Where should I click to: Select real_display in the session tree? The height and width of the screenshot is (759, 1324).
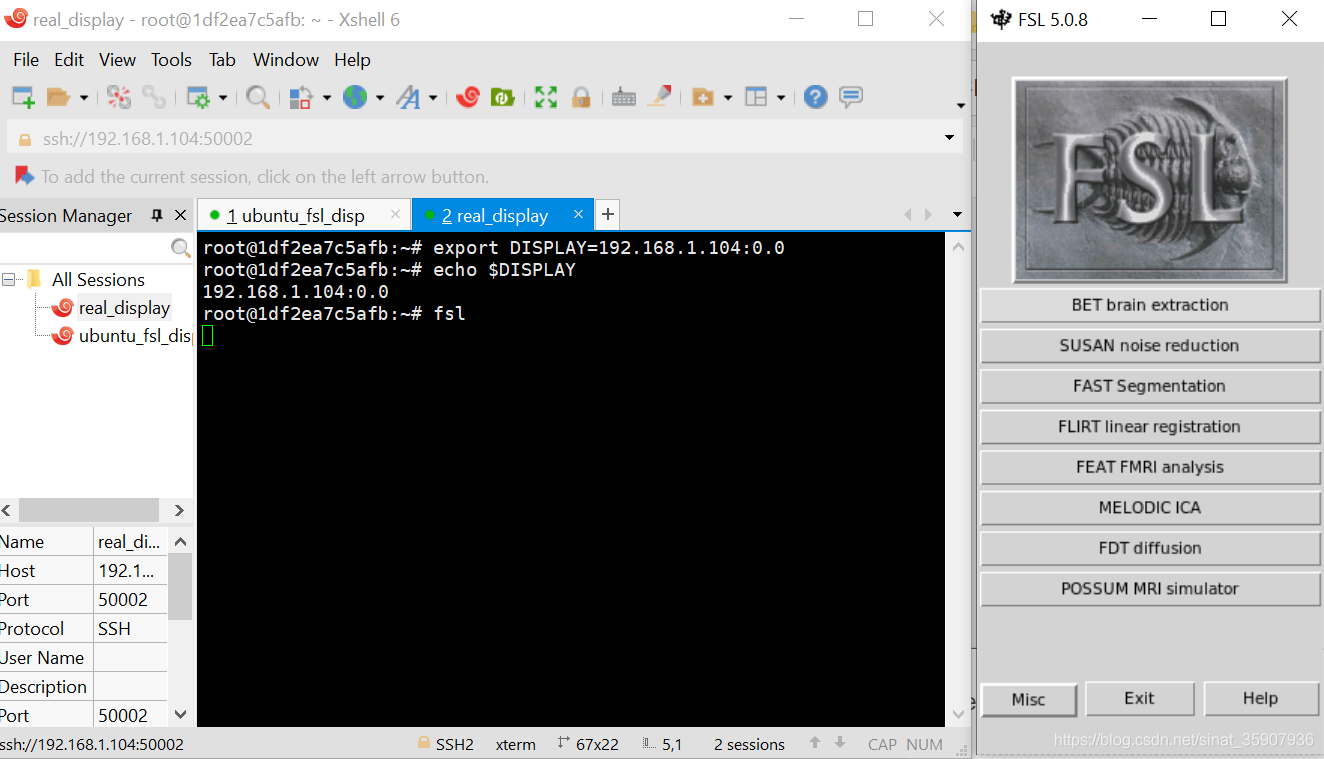pyautogui.click(x=124, y=308)
